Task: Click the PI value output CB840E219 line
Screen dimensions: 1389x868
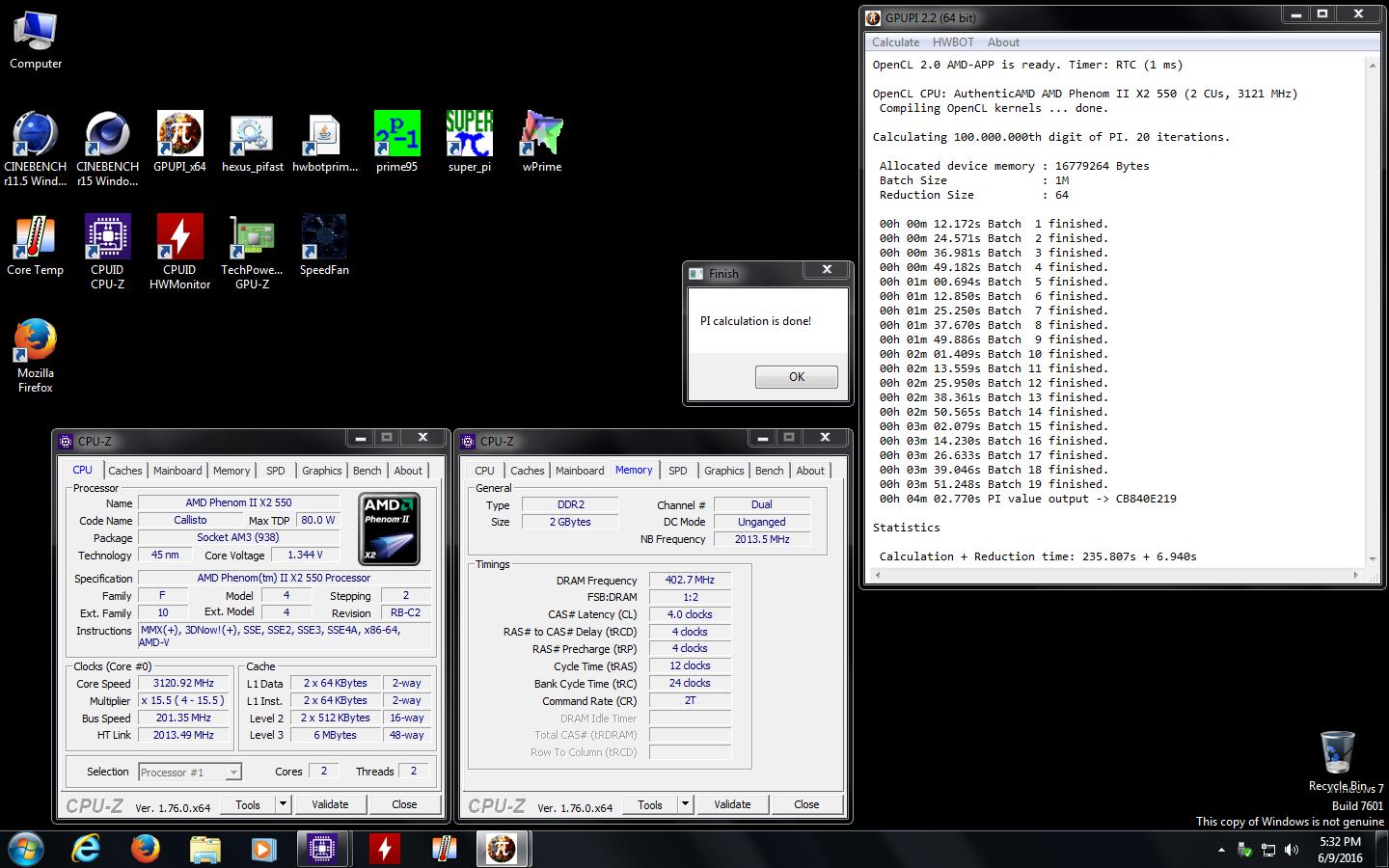Action: [x=1027, y=499]
